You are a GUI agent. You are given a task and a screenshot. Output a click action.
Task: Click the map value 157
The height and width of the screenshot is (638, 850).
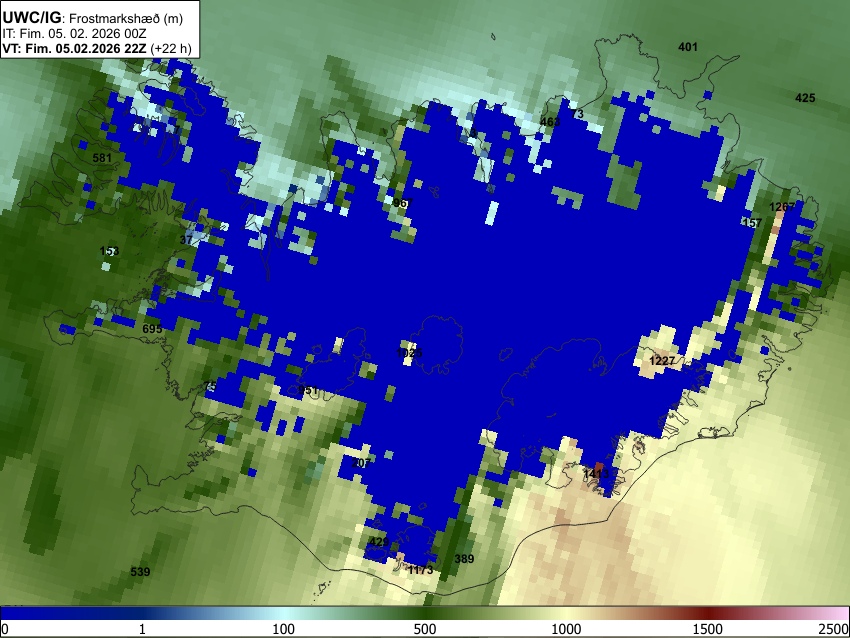point(752,222)
